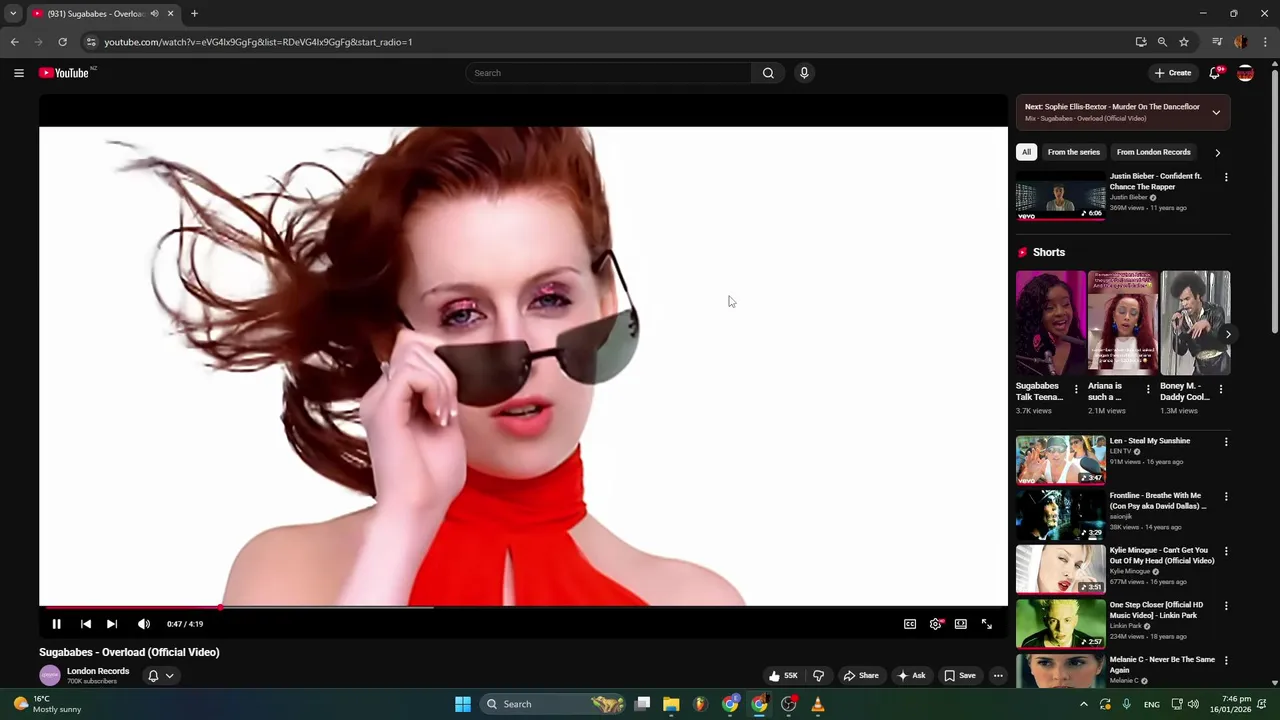Skip to the next video
The image size is (1280, 720).
112,624
